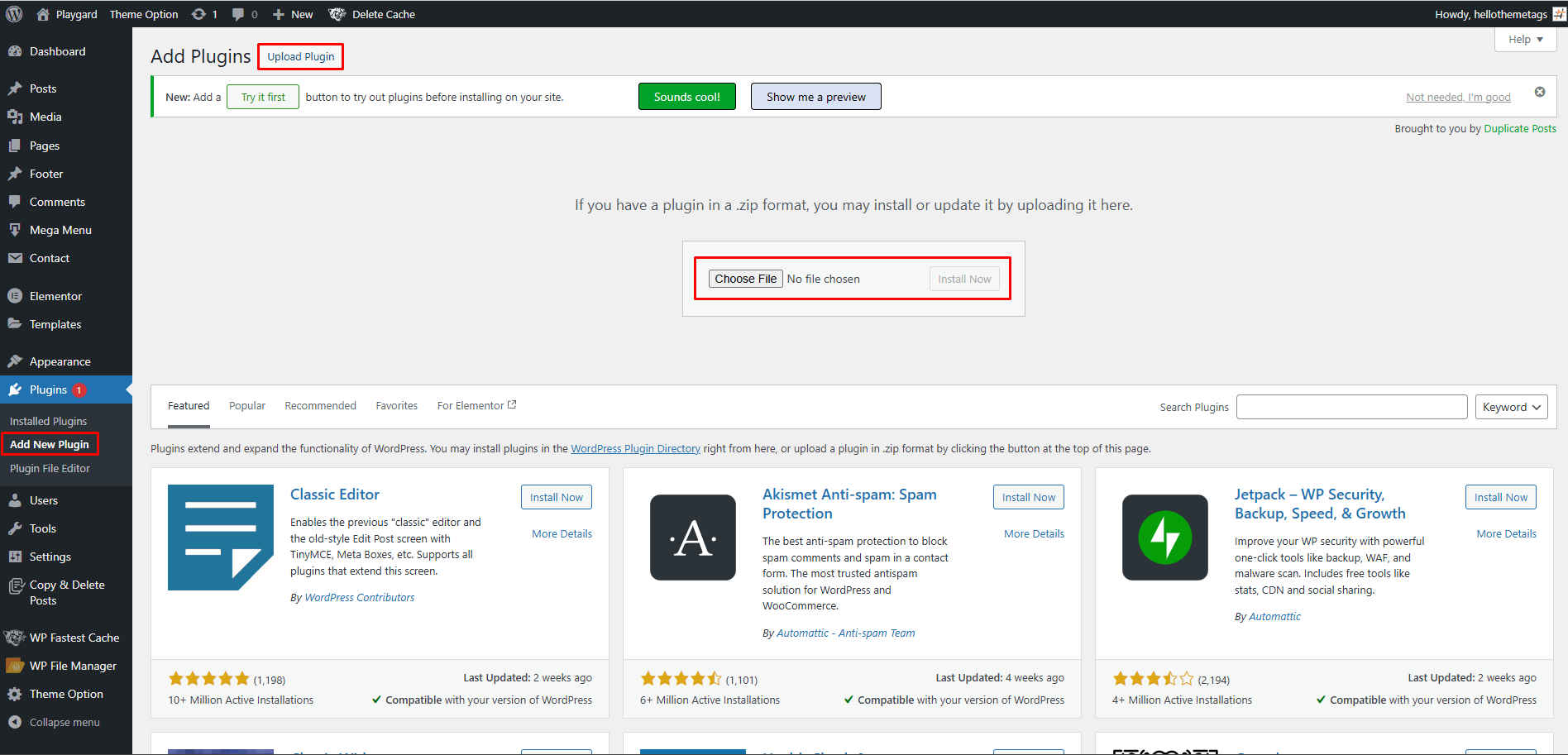Click Install Now for Akismet Anti-spam
The width and height of the screenshot is (1568, 755).
click(1029, 497)
